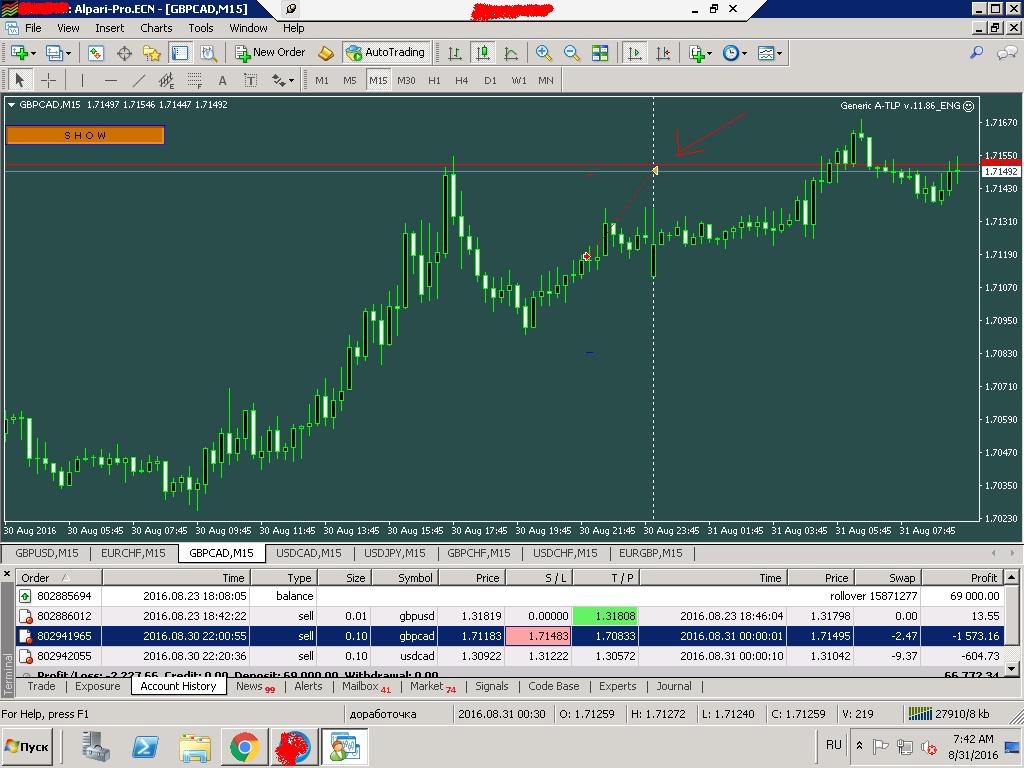Close the Terminal panel with the X
The height and width of the screenshot is (768, 1024).
pyautogui.click(x=7, y=574)
